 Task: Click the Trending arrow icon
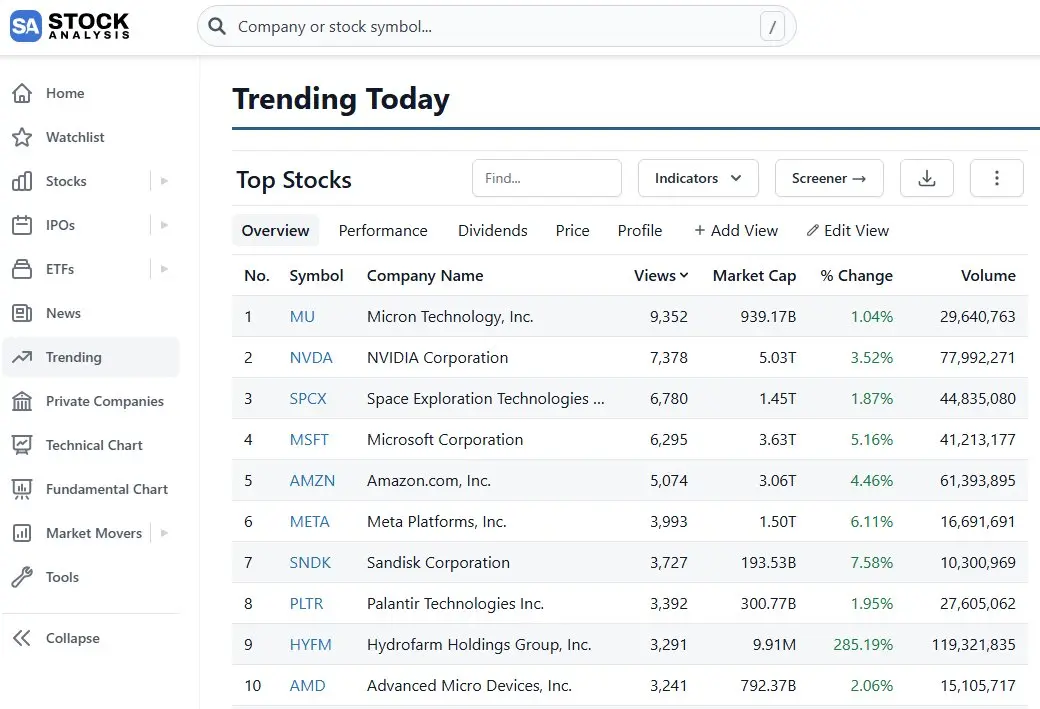[x=22, y=357]
